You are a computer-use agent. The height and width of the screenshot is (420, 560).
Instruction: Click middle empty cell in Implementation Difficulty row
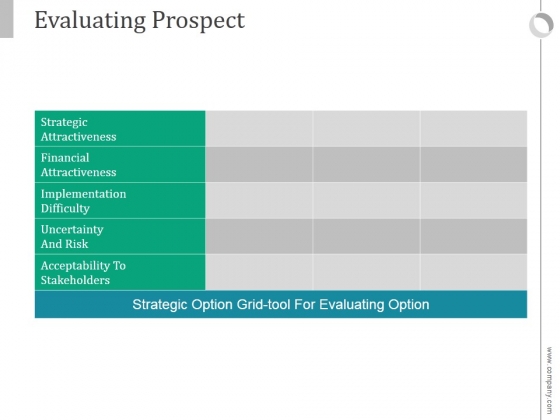pos(366,201)
